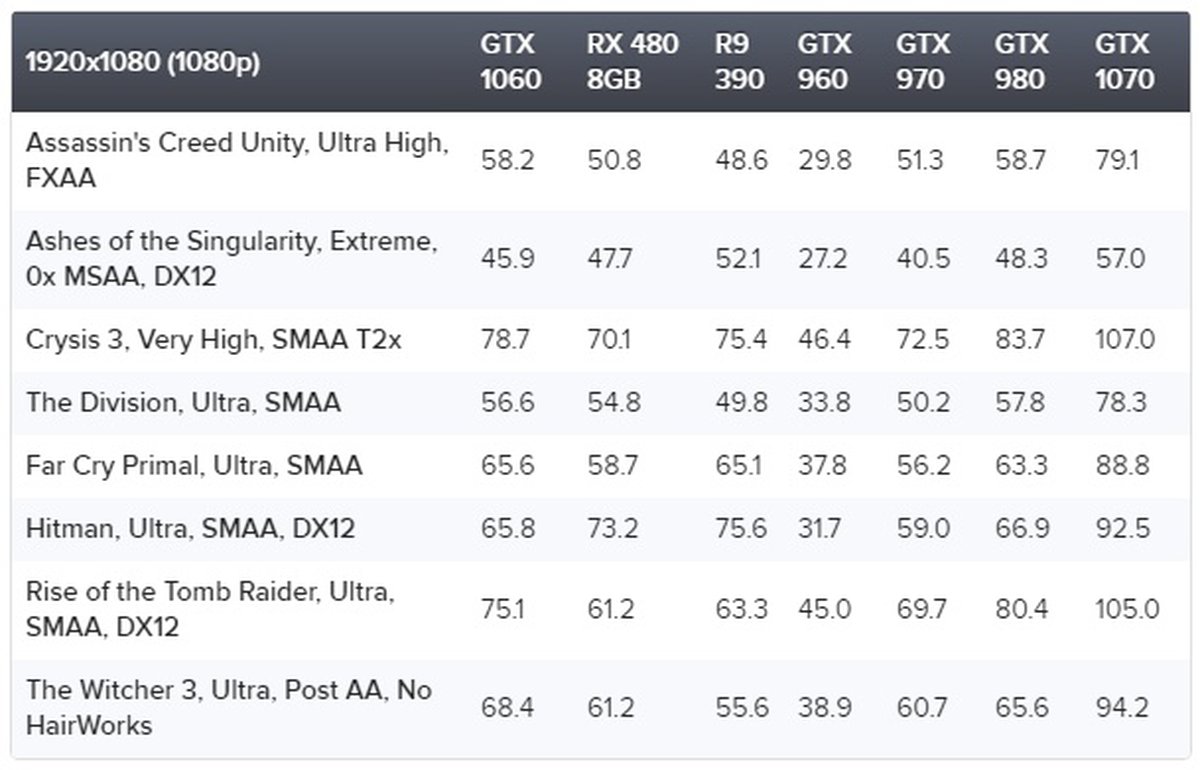
Task: Select the Ashes of the Singularity row label
Action: [x=231, y=258]
